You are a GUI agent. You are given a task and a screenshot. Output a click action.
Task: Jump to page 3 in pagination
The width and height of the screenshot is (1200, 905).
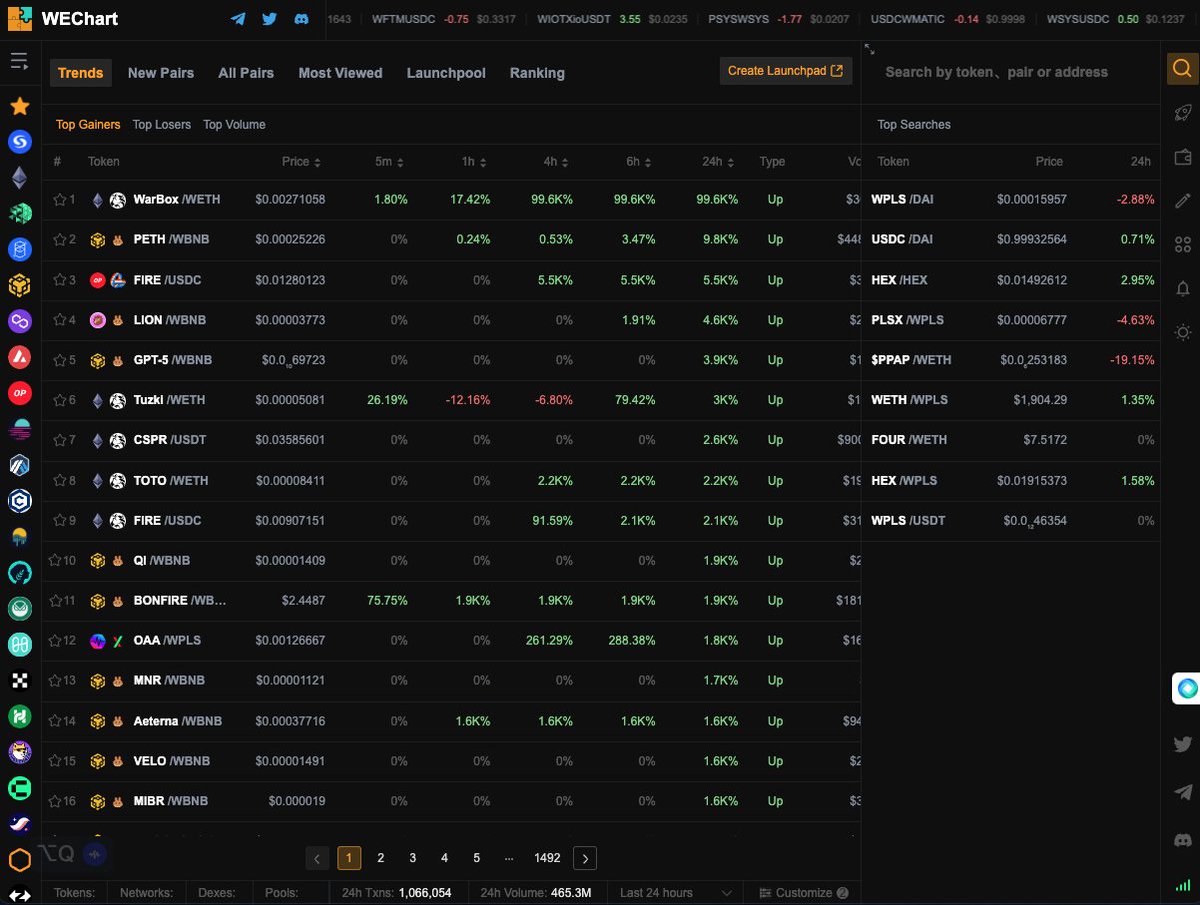coord(413,858)
